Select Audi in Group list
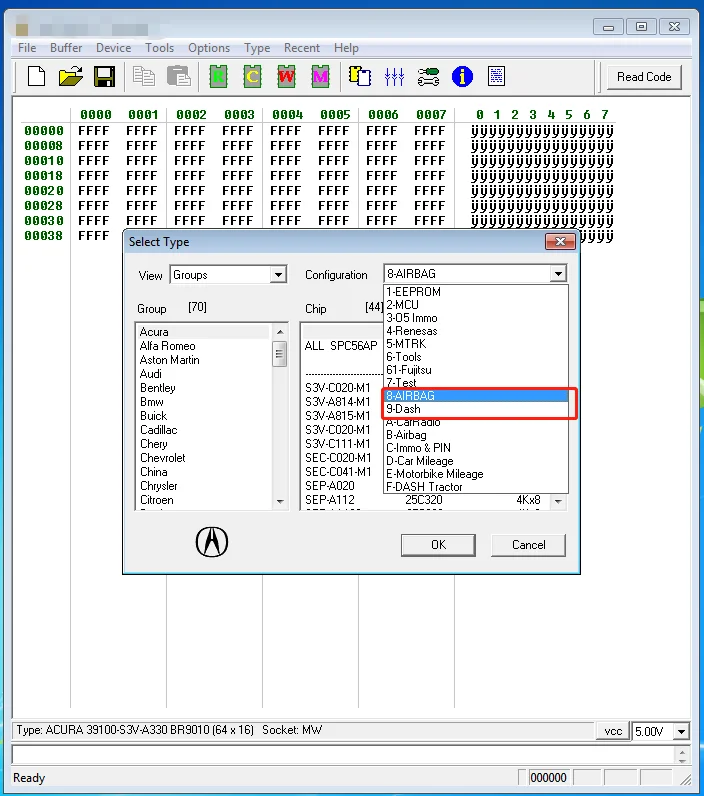Screen dimensions: 704x796 coord(203,374)
